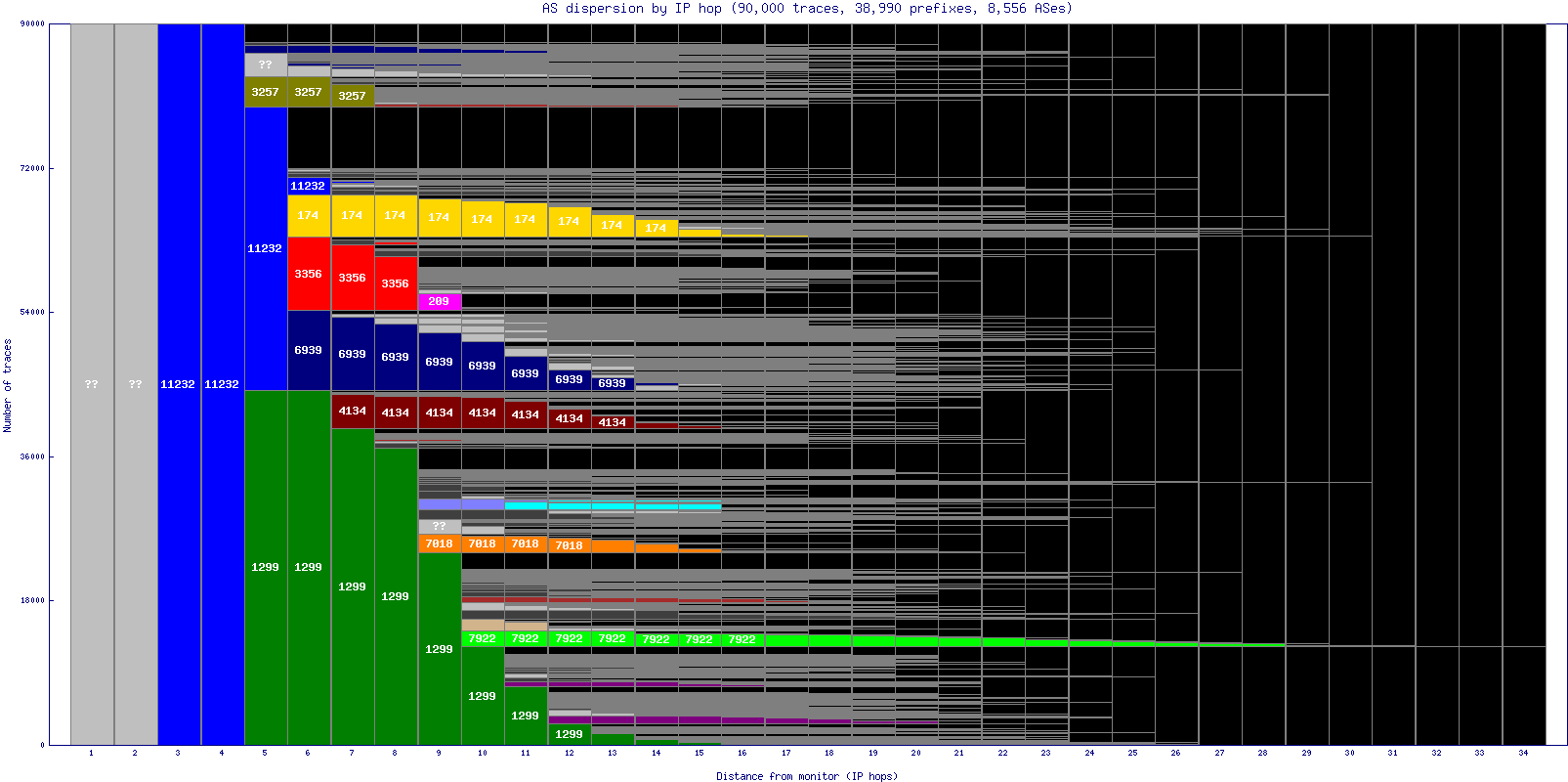The width and height of the screenshot is (1568, 782).
Task: Select the green 1299 block at hop 9
Action: [x=440, y=649]
